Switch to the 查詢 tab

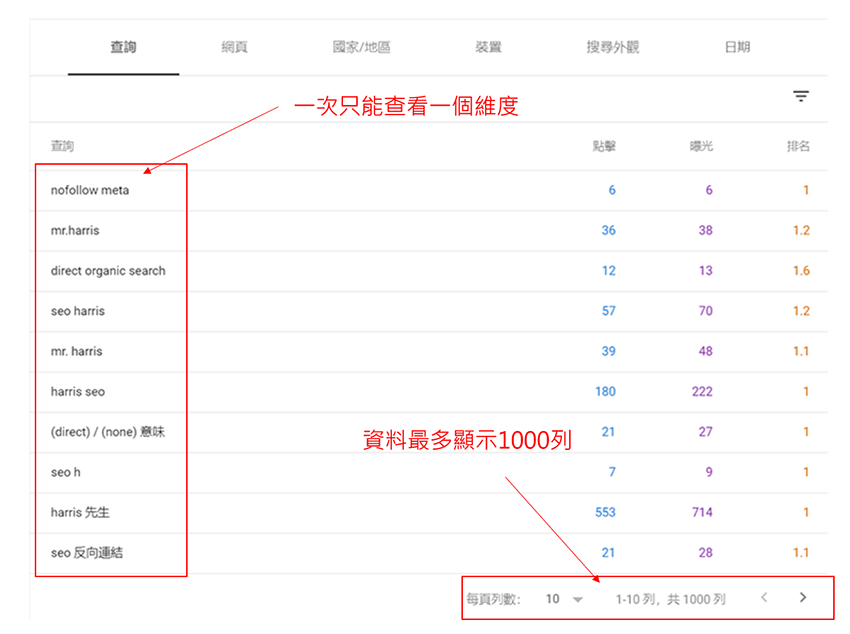[123, 47]
